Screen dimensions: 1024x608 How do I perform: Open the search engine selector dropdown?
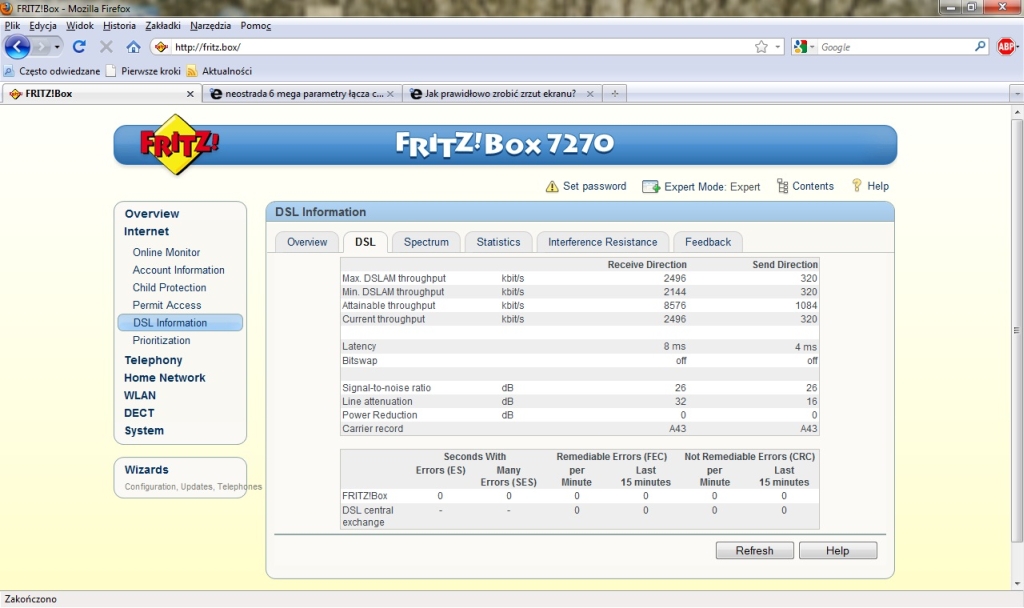[x=803, y=47]
